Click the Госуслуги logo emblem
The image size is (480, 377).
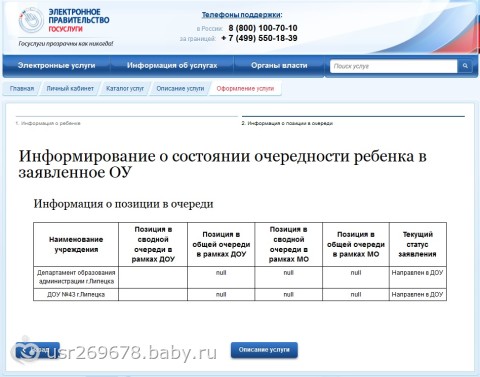31,21
